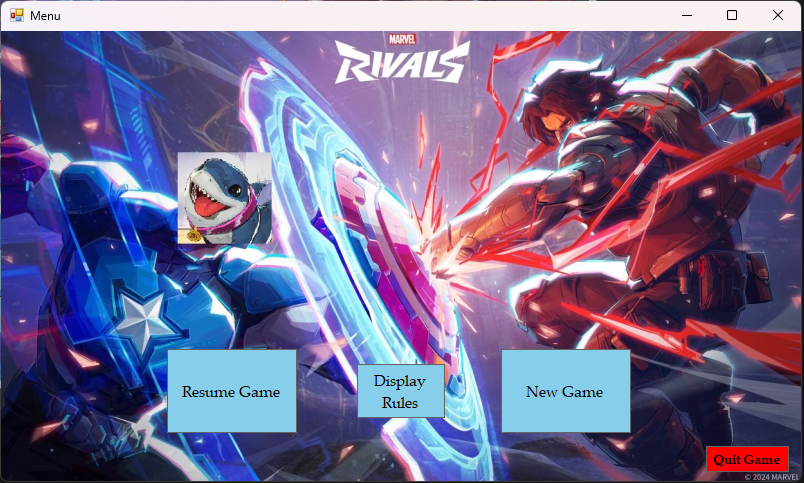Click Winter Soldier's dark hair

[569, 95]
